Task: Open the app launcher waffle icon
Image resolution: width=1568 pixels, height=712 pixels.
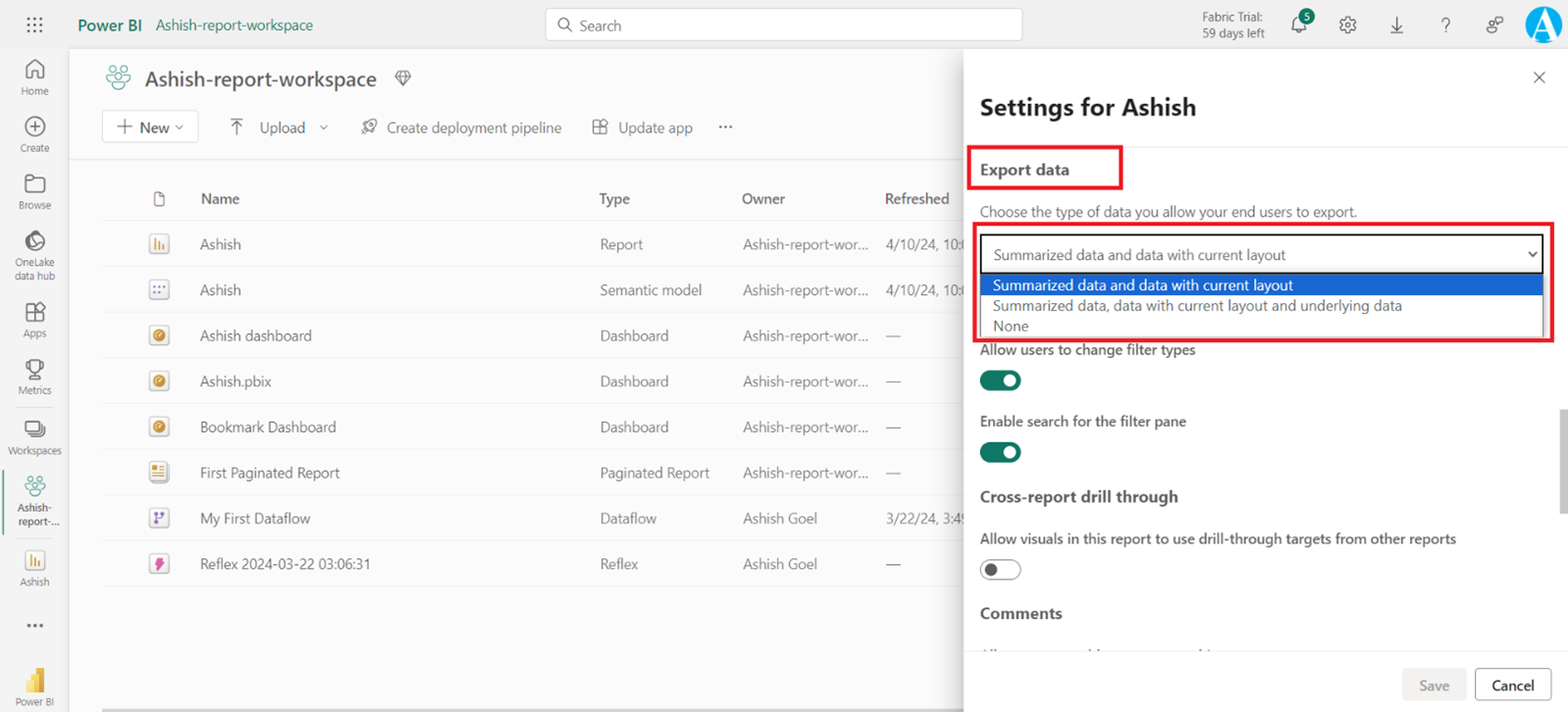Action: point(34,25)
